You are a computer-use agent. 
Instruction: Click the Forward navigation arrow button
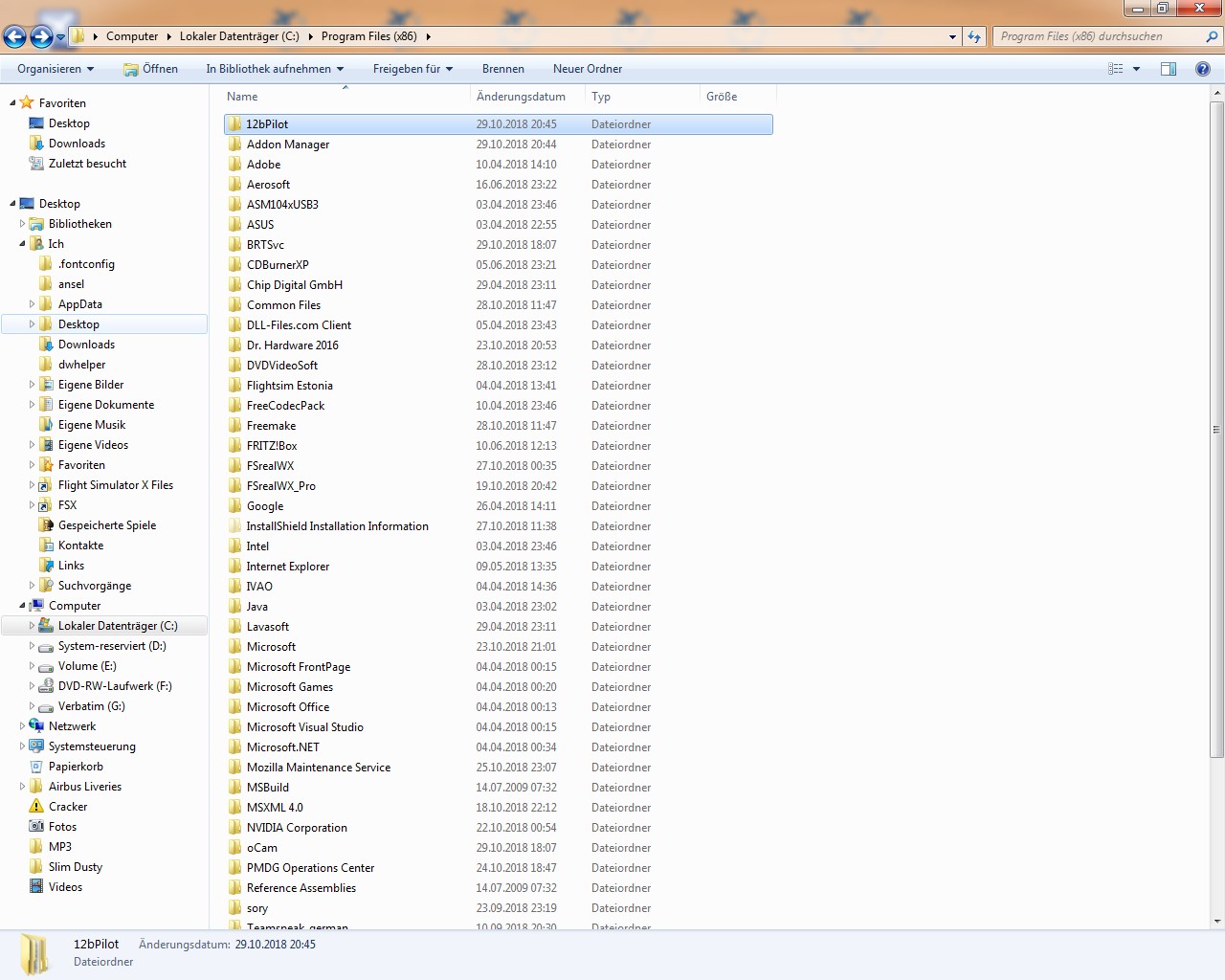pos(41,36)
